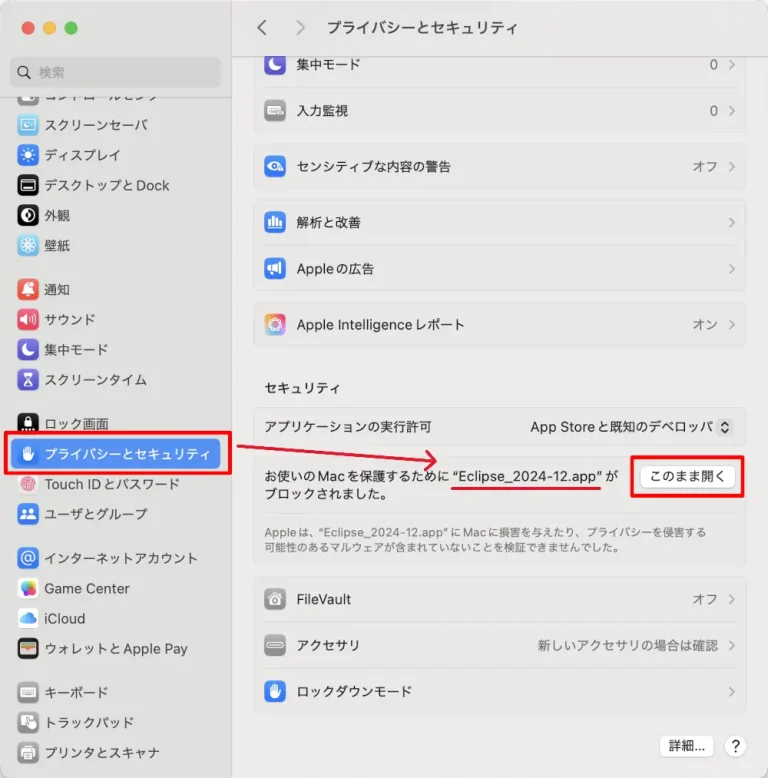The width and height of the screenshot is (768, 778).
Task: Open the キーボード keyboard icon
Action: tap(28, 693)
